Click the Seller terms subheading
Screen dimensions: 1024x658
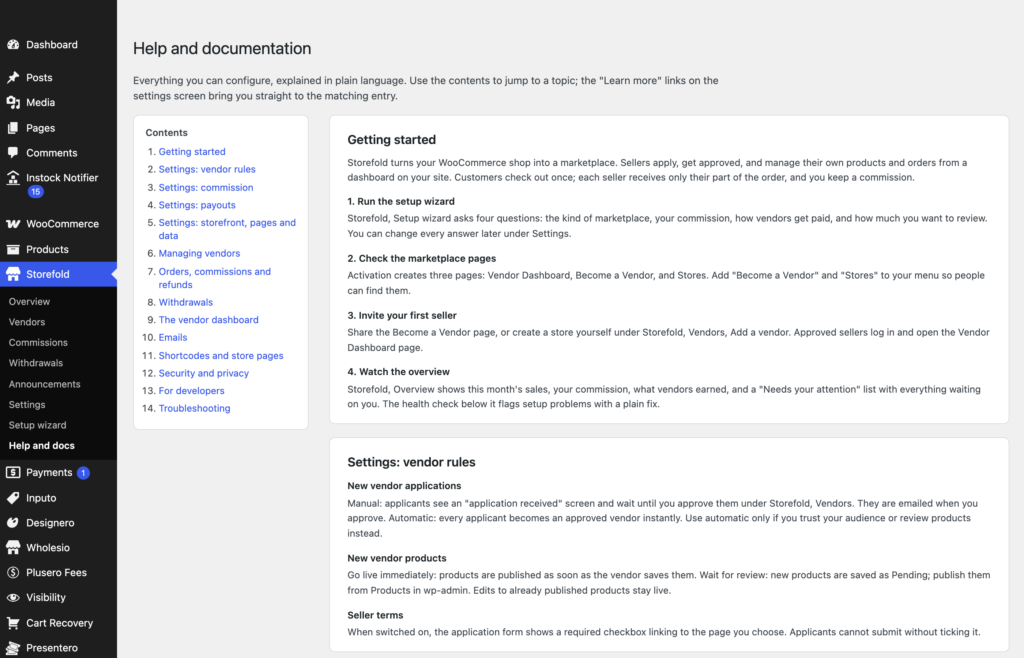(376, 615)
